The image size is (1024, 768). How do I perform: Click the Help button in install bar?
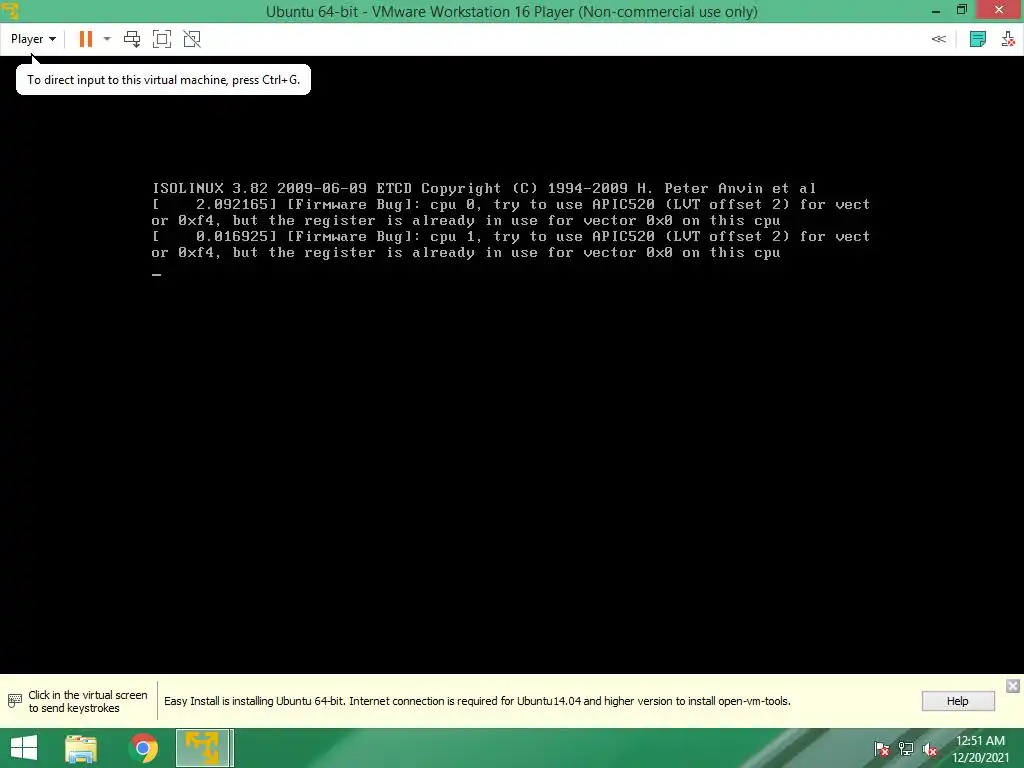pos(958,701)
